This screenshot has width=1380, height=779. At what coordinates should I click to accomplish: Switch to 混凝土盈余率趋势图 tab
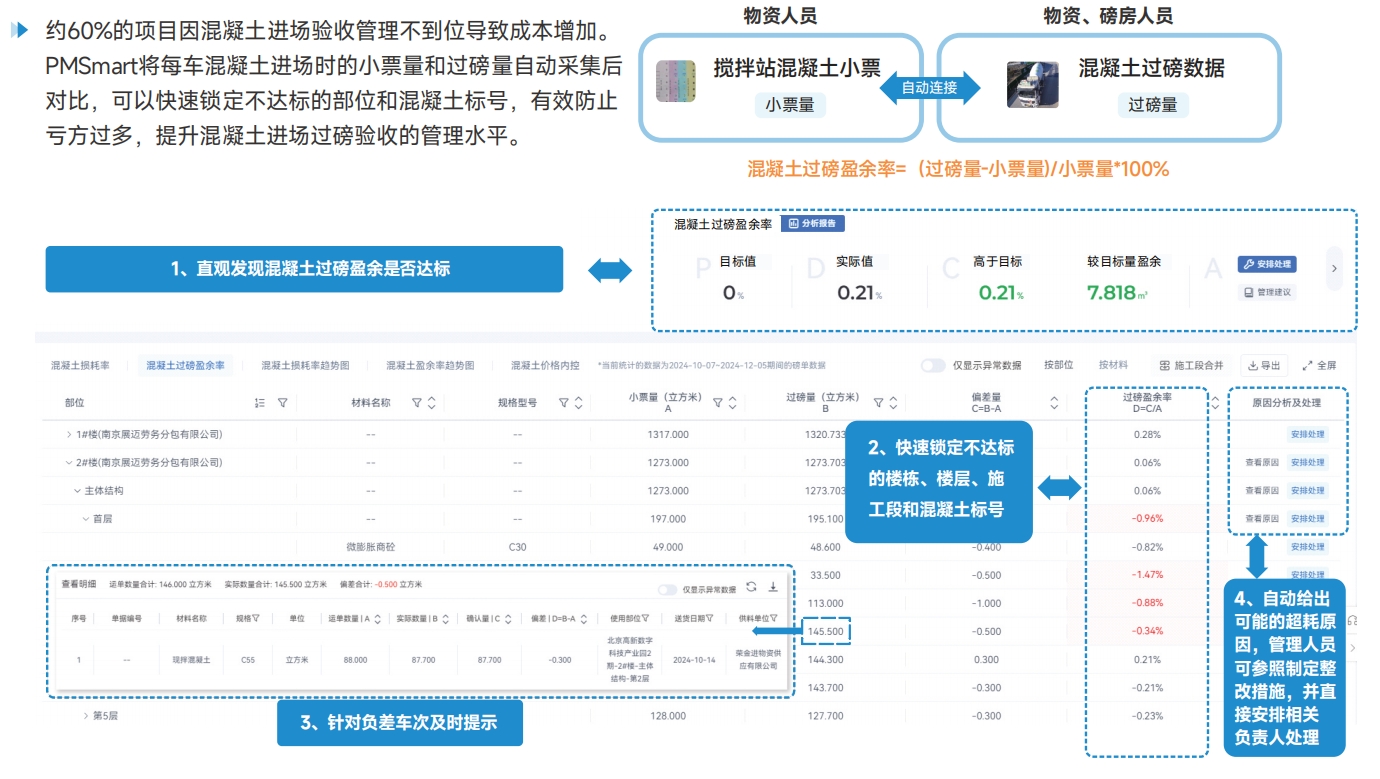(430, 366)
